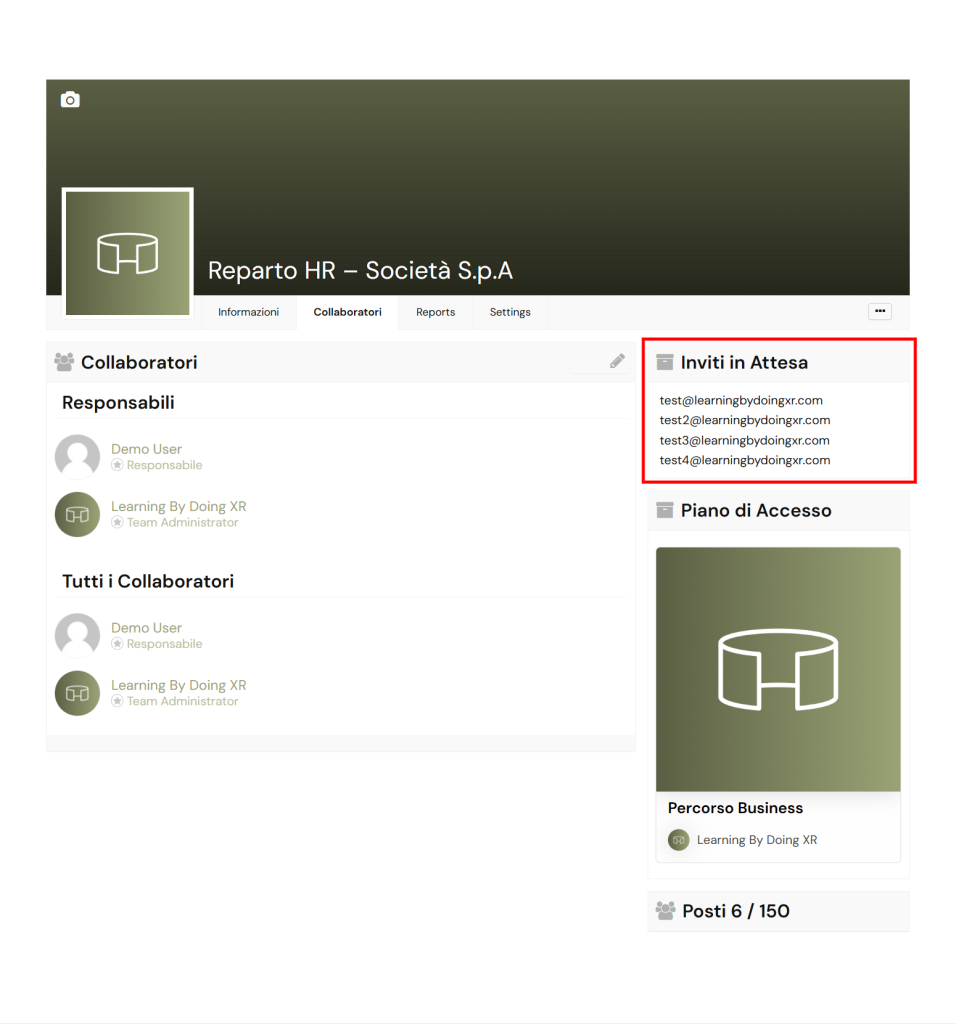Select test2@learningbydoingxr.com pending invite
Screen dimensions: 956x1024
[x=745, y=420]
